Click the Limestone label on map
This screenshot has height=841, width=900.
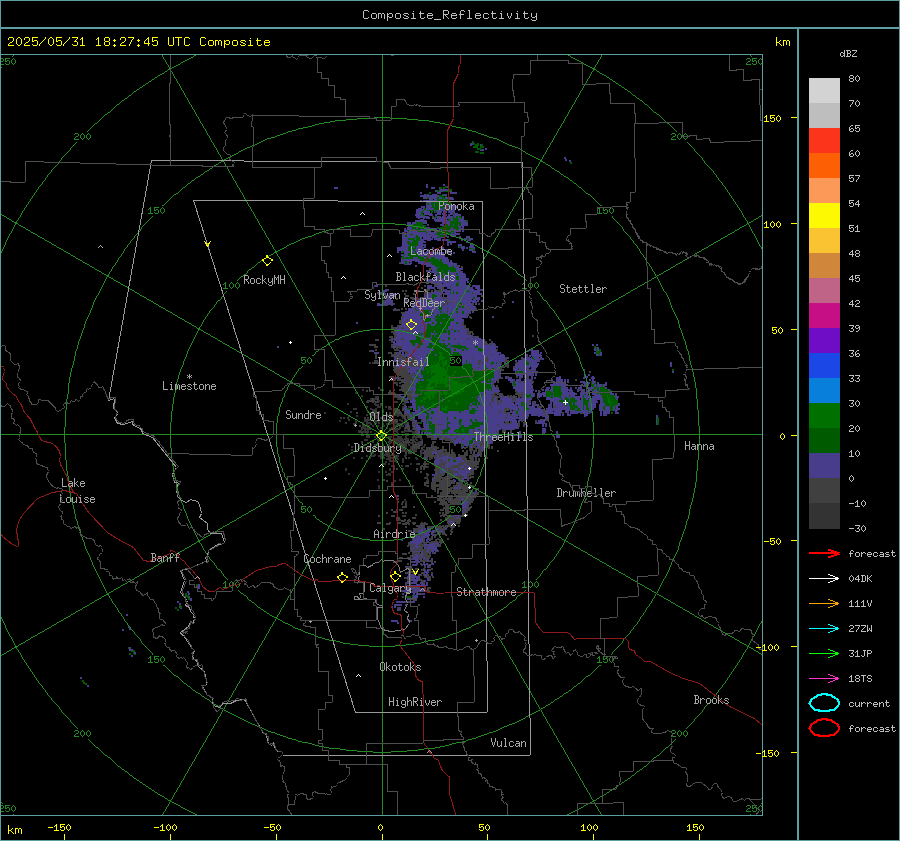(x=189, y=386)
